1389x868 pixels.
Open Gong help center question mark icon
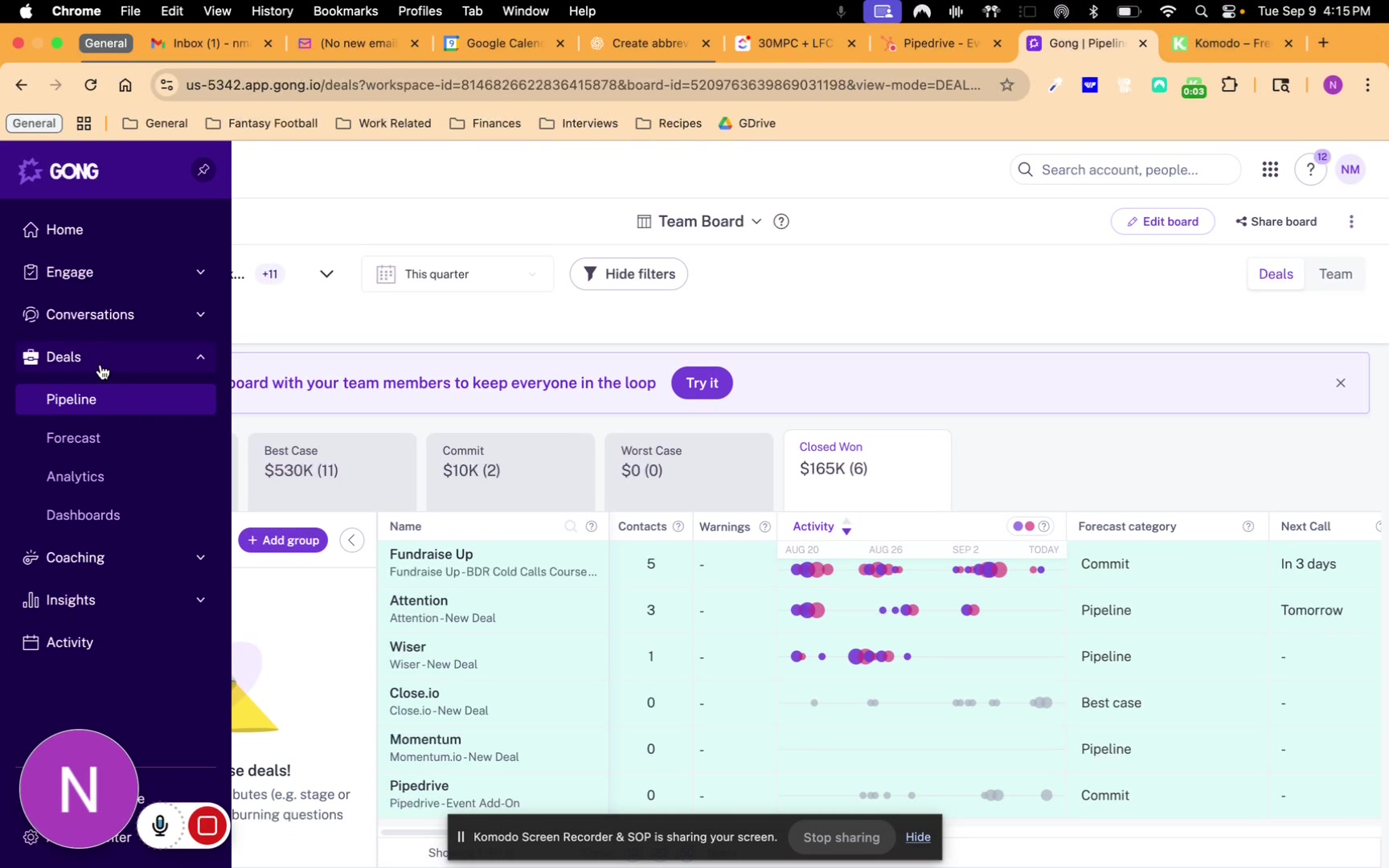click(x=1310, y=170)
